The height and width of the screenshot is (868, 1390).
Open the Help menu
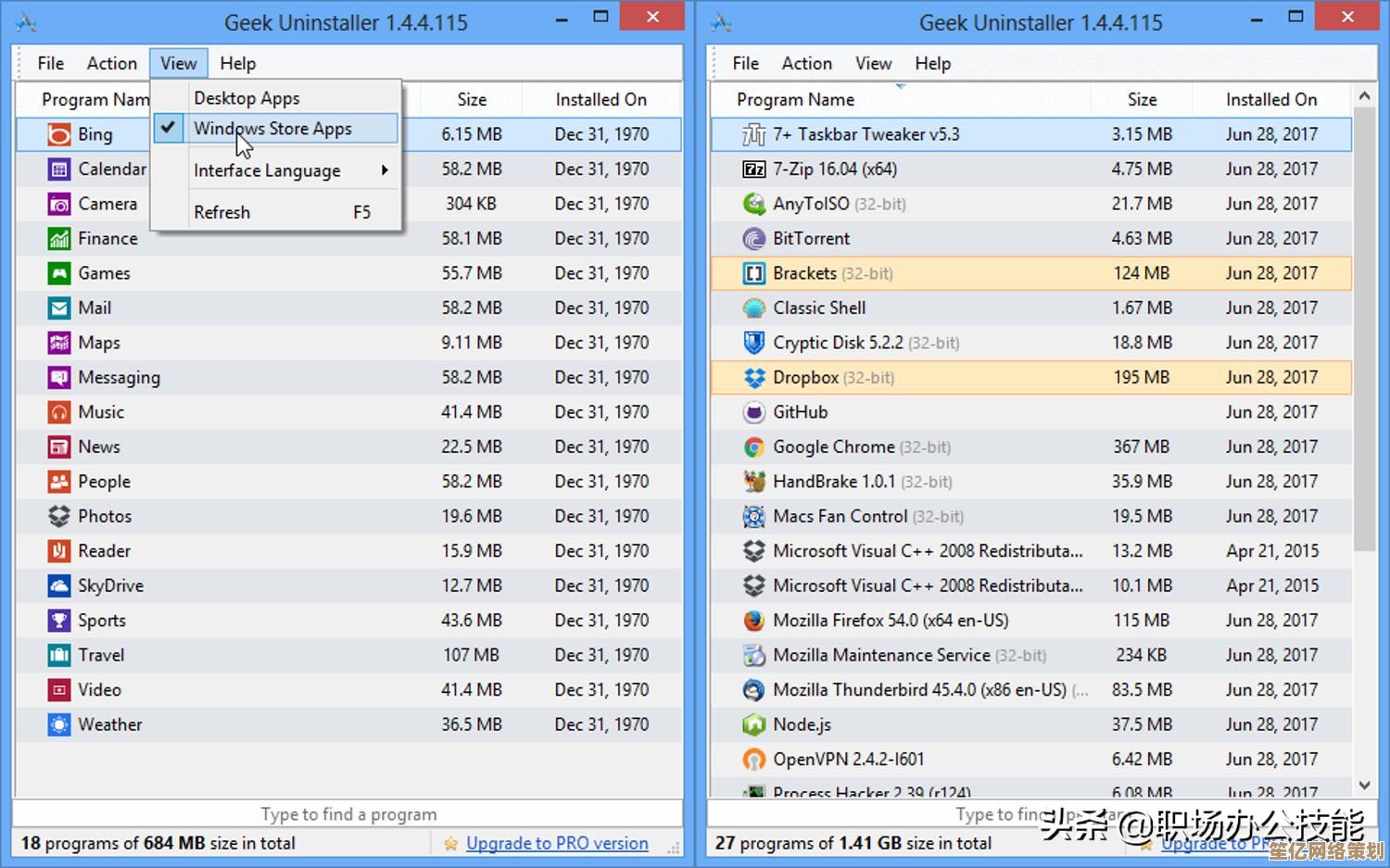(237, 63)
